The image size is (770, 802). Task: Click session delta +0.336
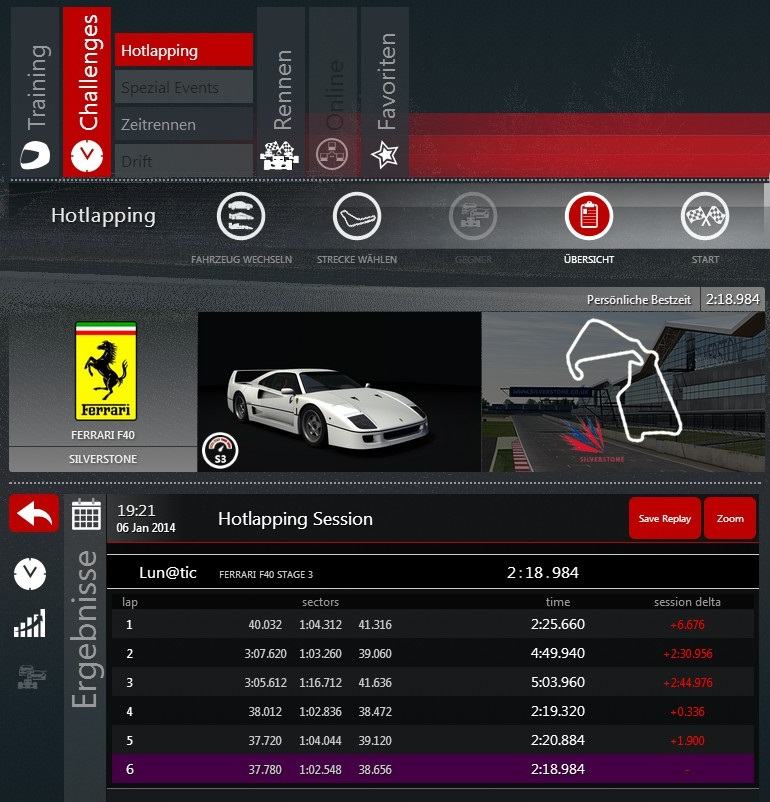coord(688,711)
